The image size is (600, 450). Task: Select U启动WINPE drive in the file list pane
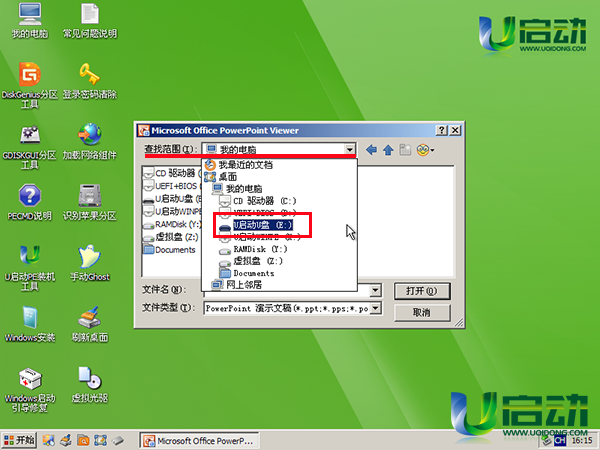172,211
